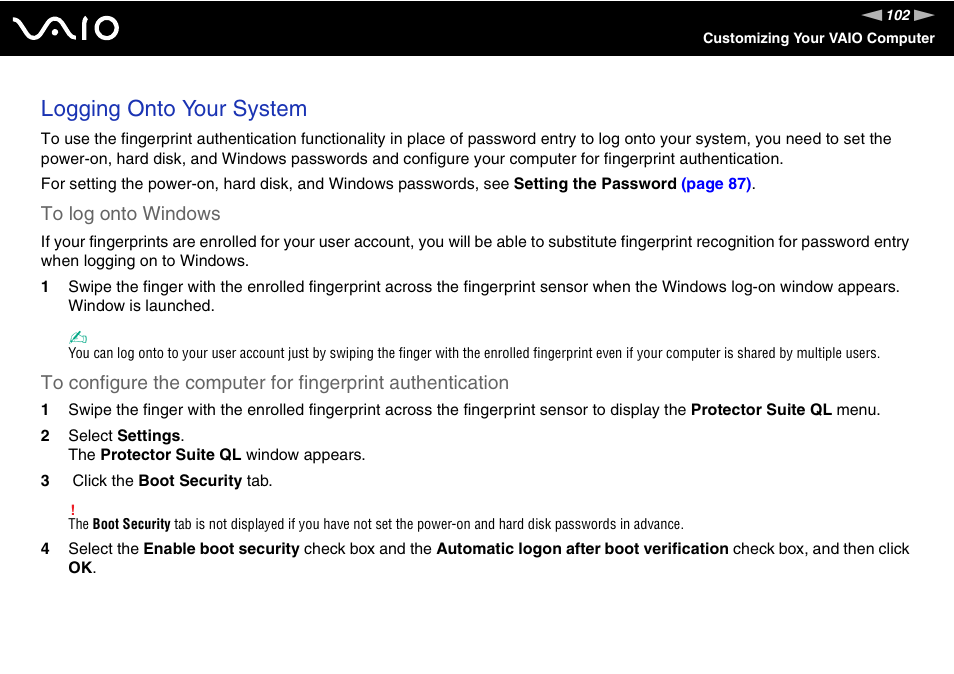Go to next page with right arrow

pyautogui.click(x=924, y=15)
